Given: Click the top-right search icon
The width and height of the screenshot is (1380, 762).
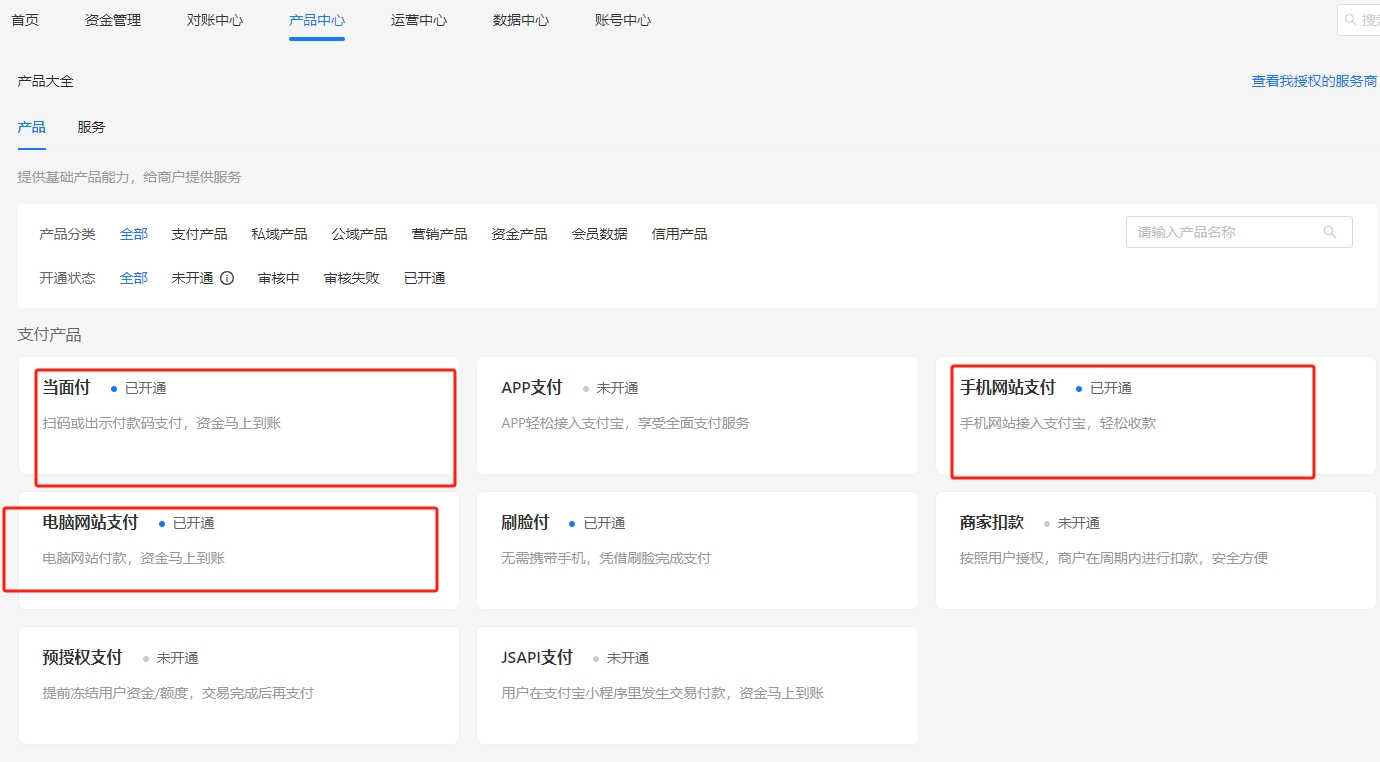Looking at the screenshot, I should [x=1351, y=20].
